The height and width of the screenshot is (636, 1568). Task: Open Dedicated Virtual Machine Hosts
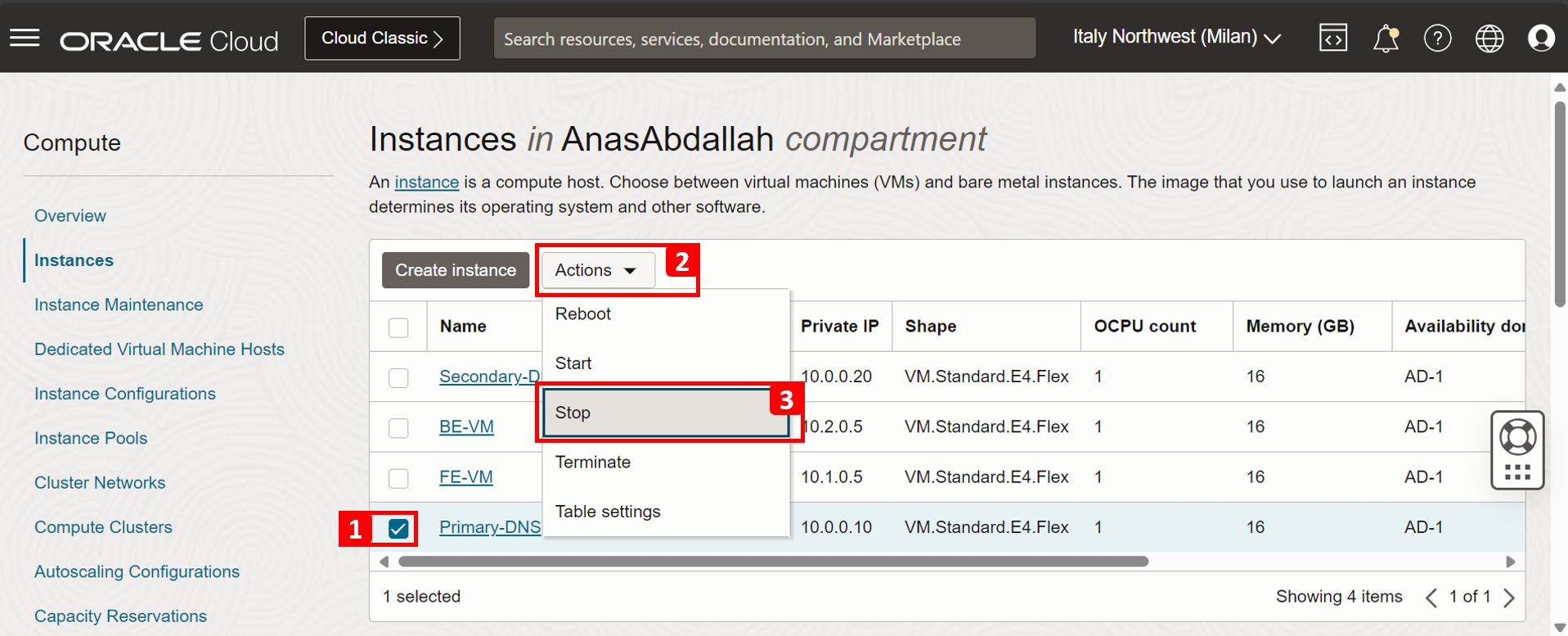(x=159, y=350)
